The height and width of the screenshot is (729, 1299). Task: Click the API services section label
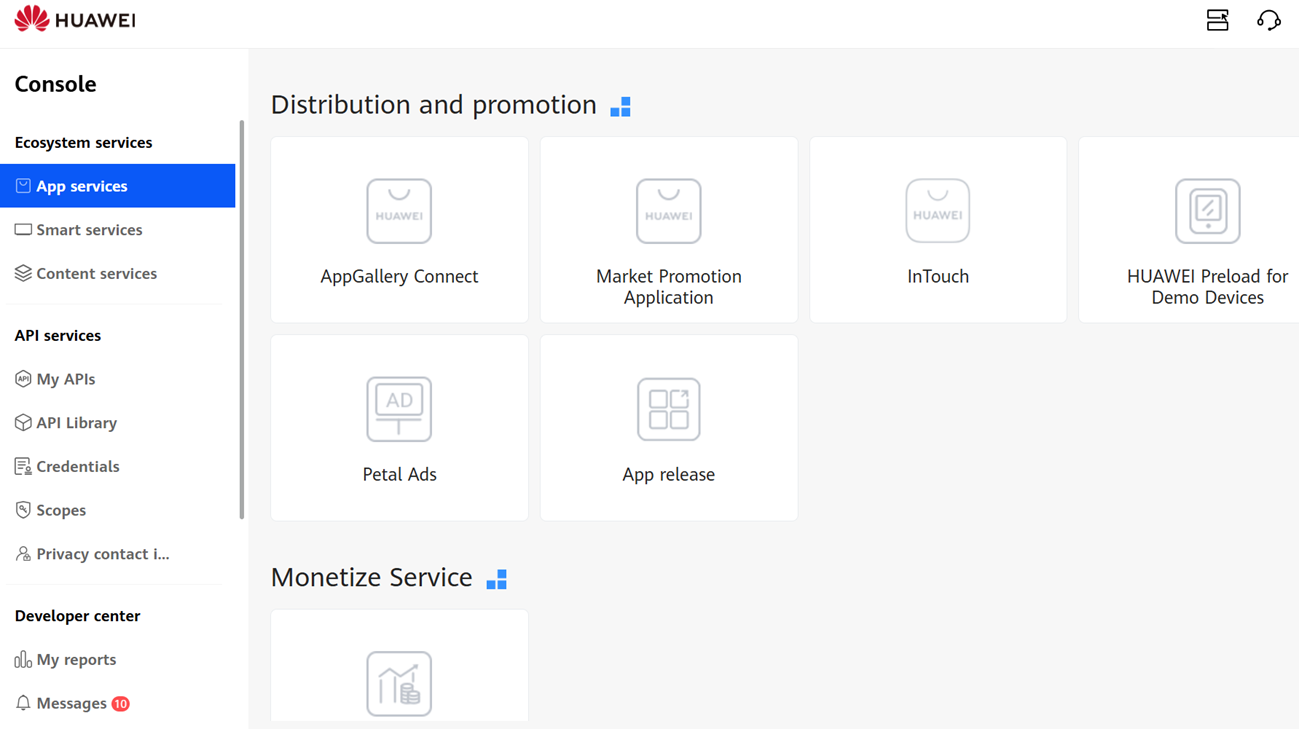click(58, 336)
